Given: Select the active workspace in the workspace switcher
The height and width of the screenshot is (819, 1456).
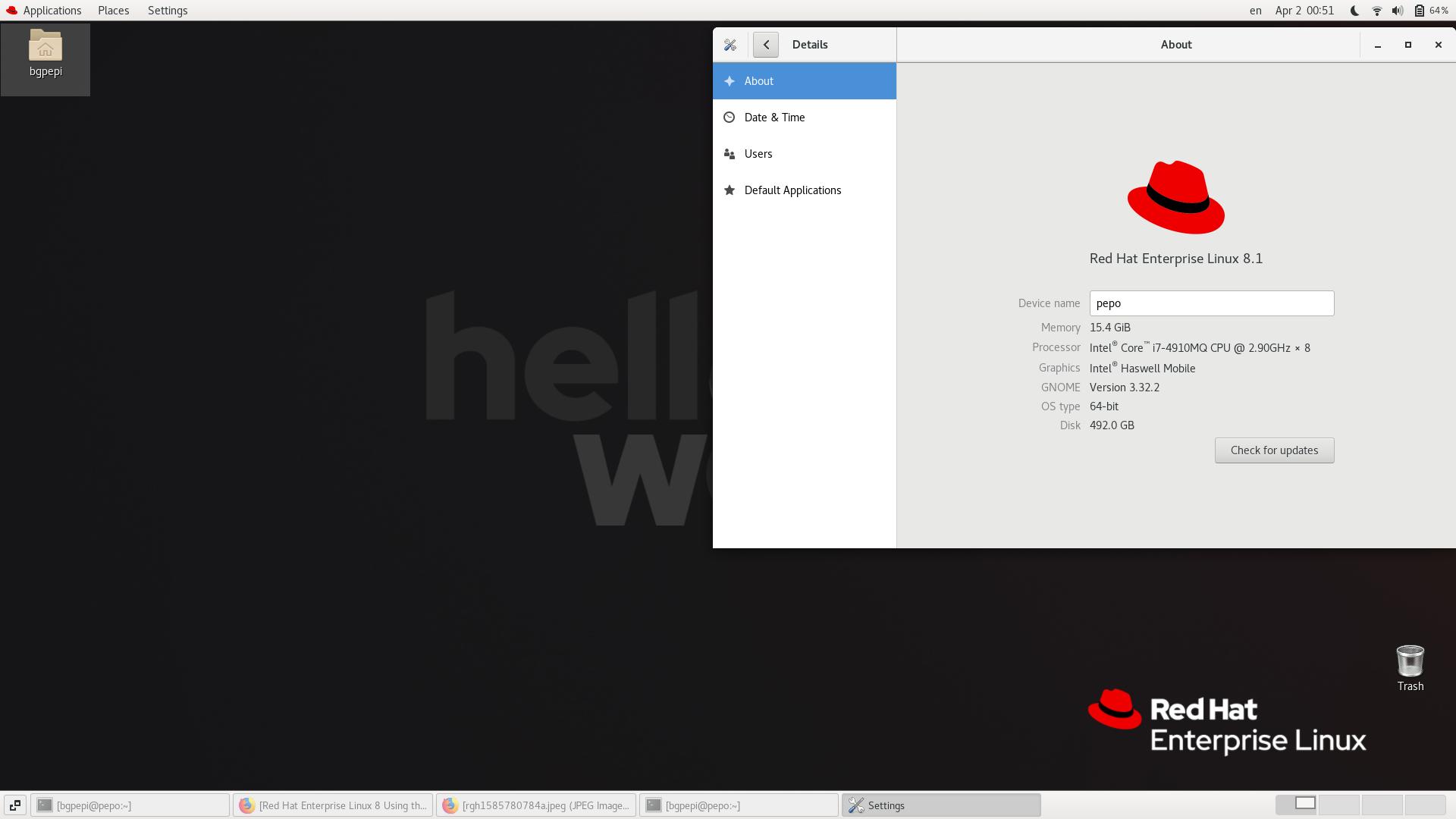Looking at the screenshot, I should click(x=1297, y=805).
